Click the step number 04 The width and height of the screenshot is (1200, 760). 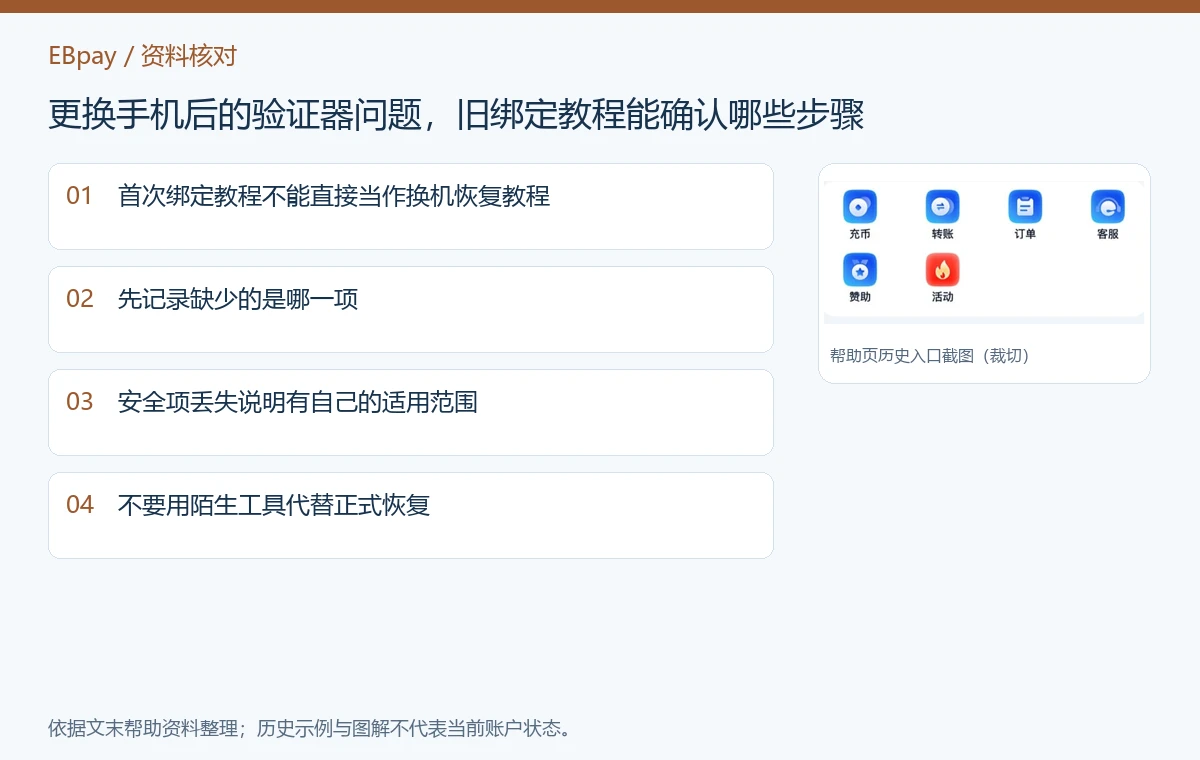point(79,504)
